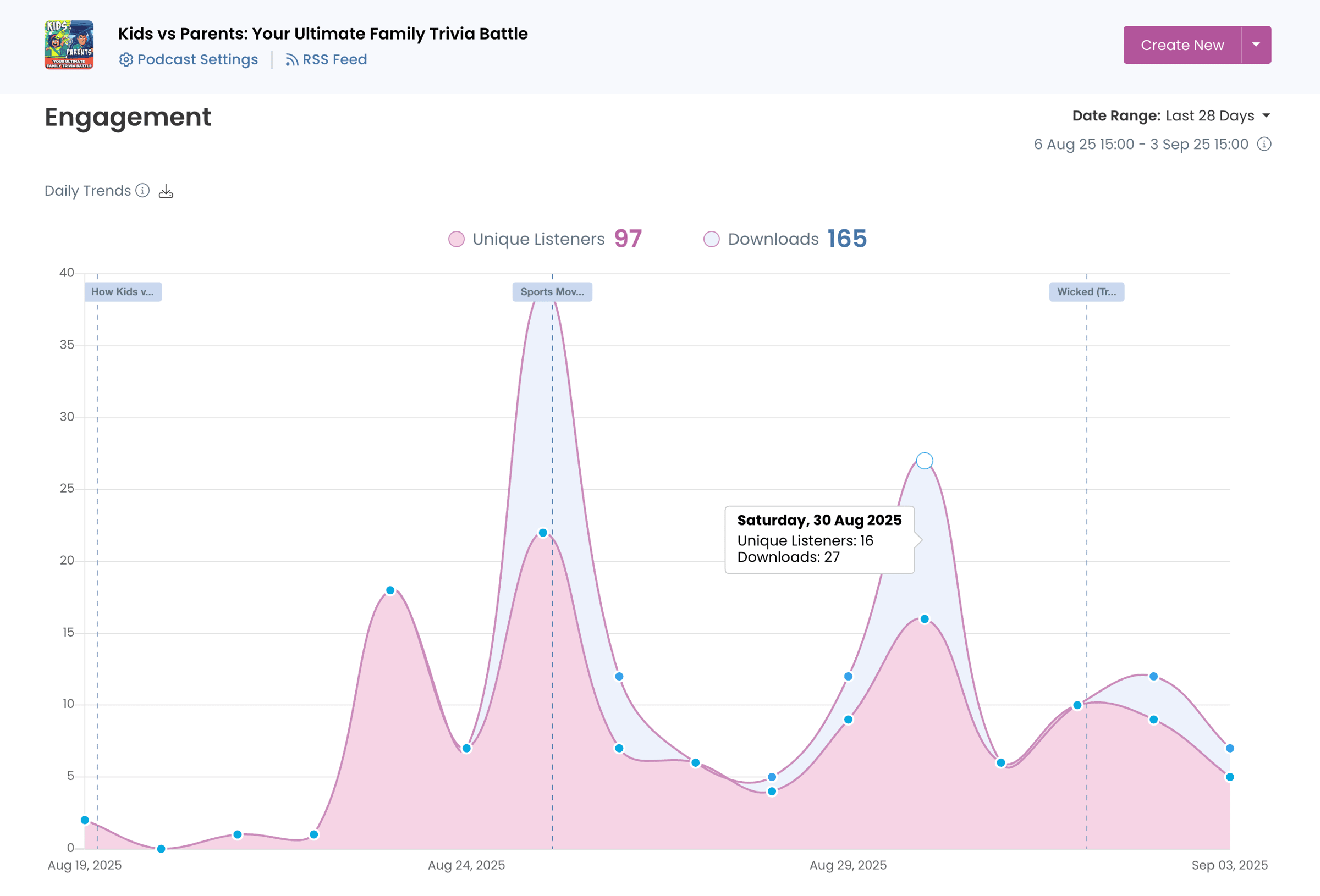Viewport: 1320px width, 896px height.
Task: Click the RSS Feed icon
Action: [x=291, y=59]
